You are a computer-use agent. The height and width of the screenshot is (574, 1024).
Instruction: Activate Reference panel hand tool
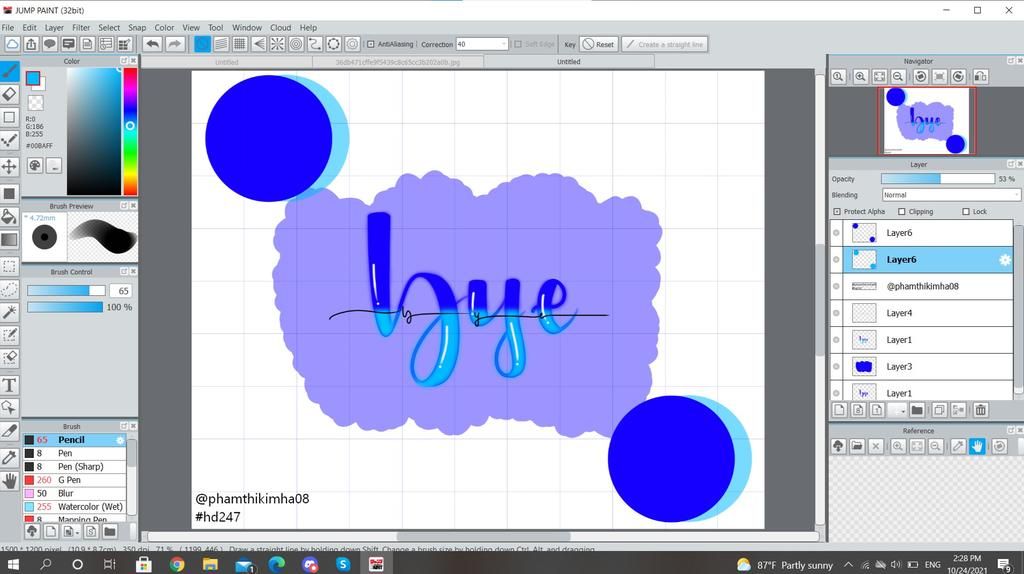coord(976,446)
